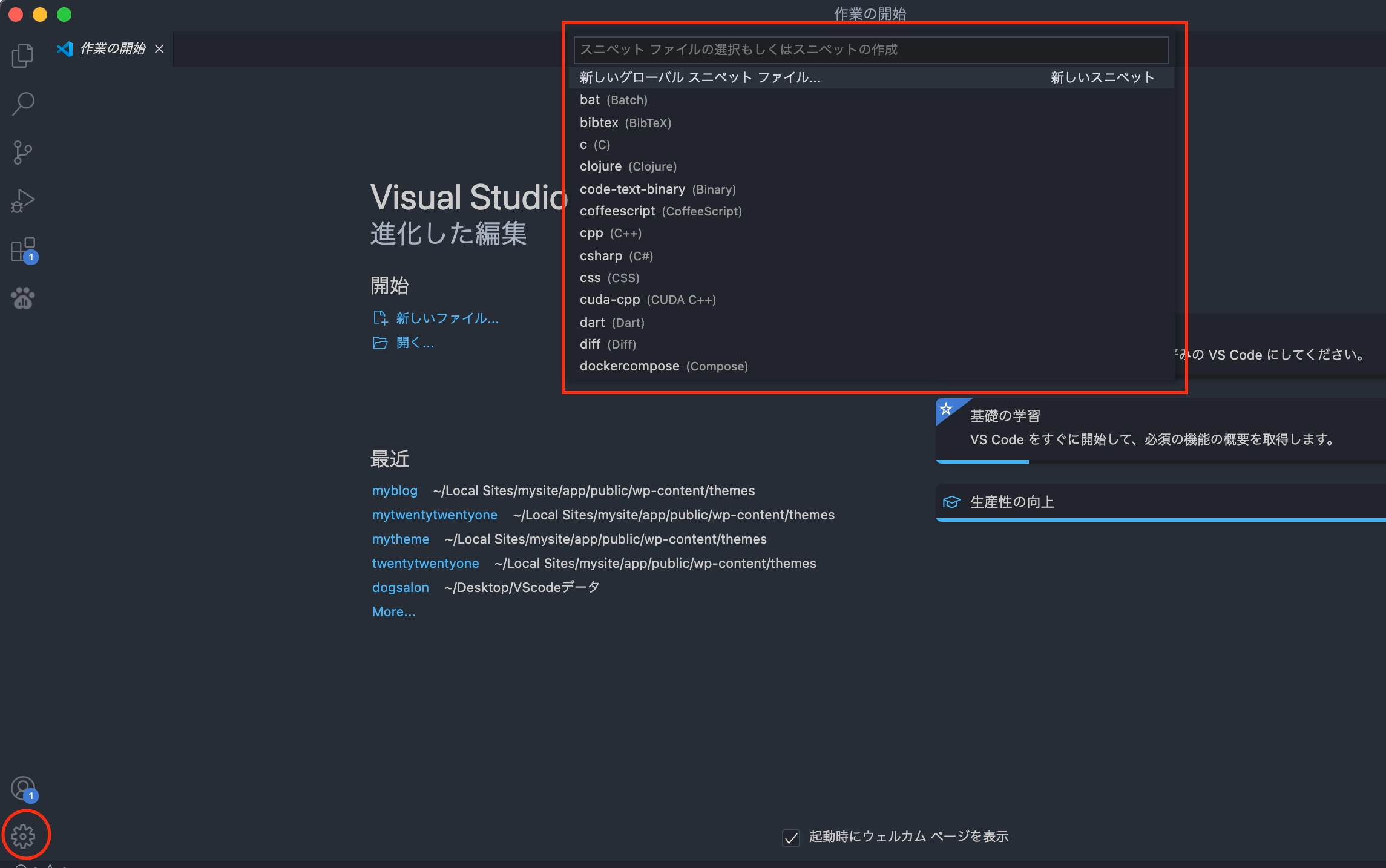
Task: Select clojure (Clojure) snippet entry
Action: [x=871, y=166]
